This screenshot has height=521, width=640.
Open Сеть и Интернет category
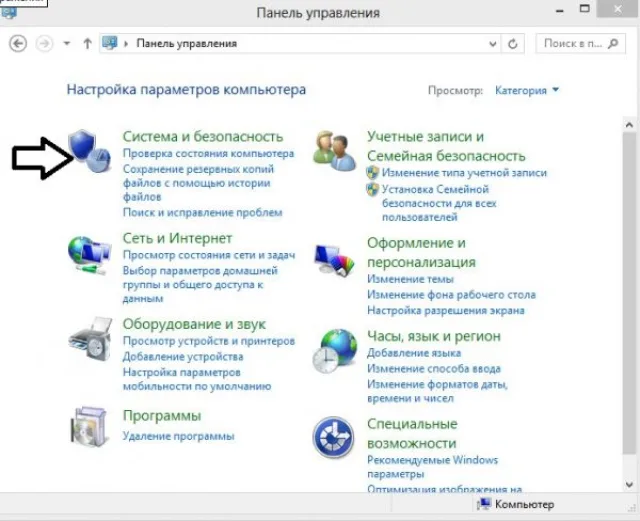click(178, 238)
